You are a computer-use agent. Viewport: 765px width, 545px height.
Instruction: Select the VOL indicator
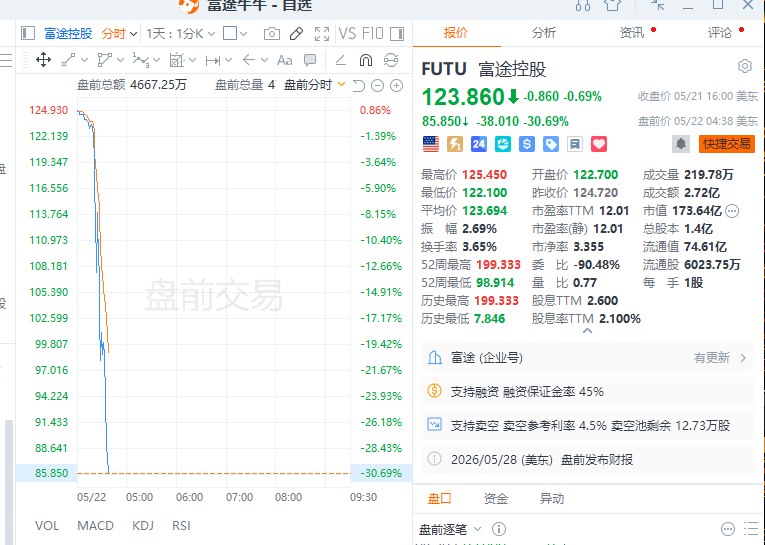pos(47,525)
